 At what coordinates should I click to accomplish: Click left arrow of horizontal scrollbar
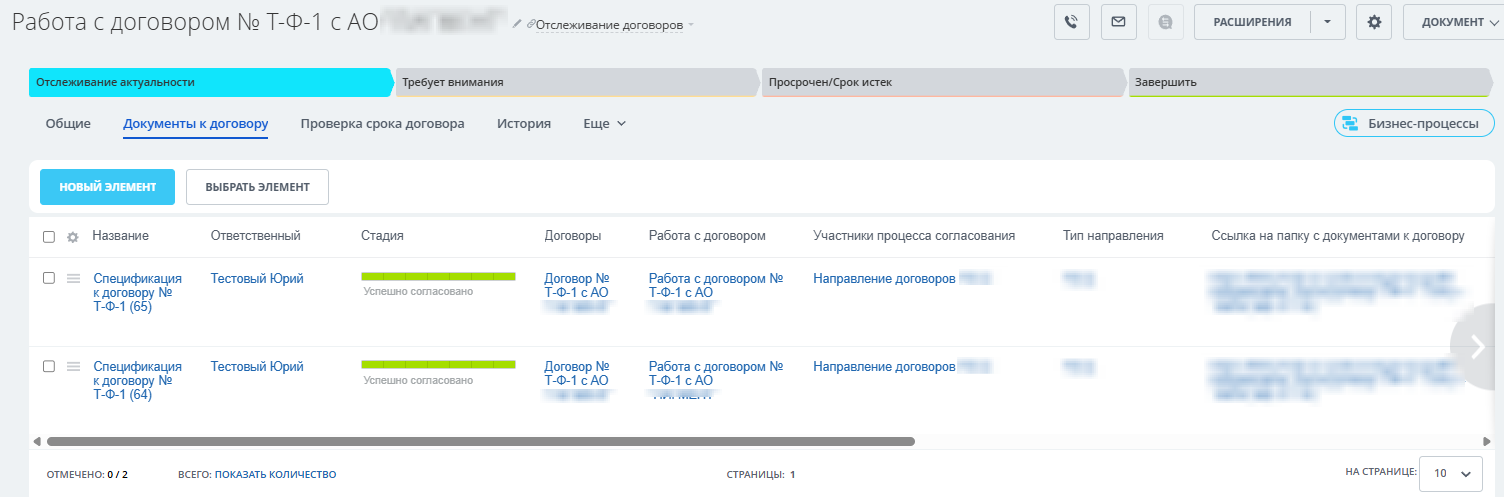pos(37,440)
